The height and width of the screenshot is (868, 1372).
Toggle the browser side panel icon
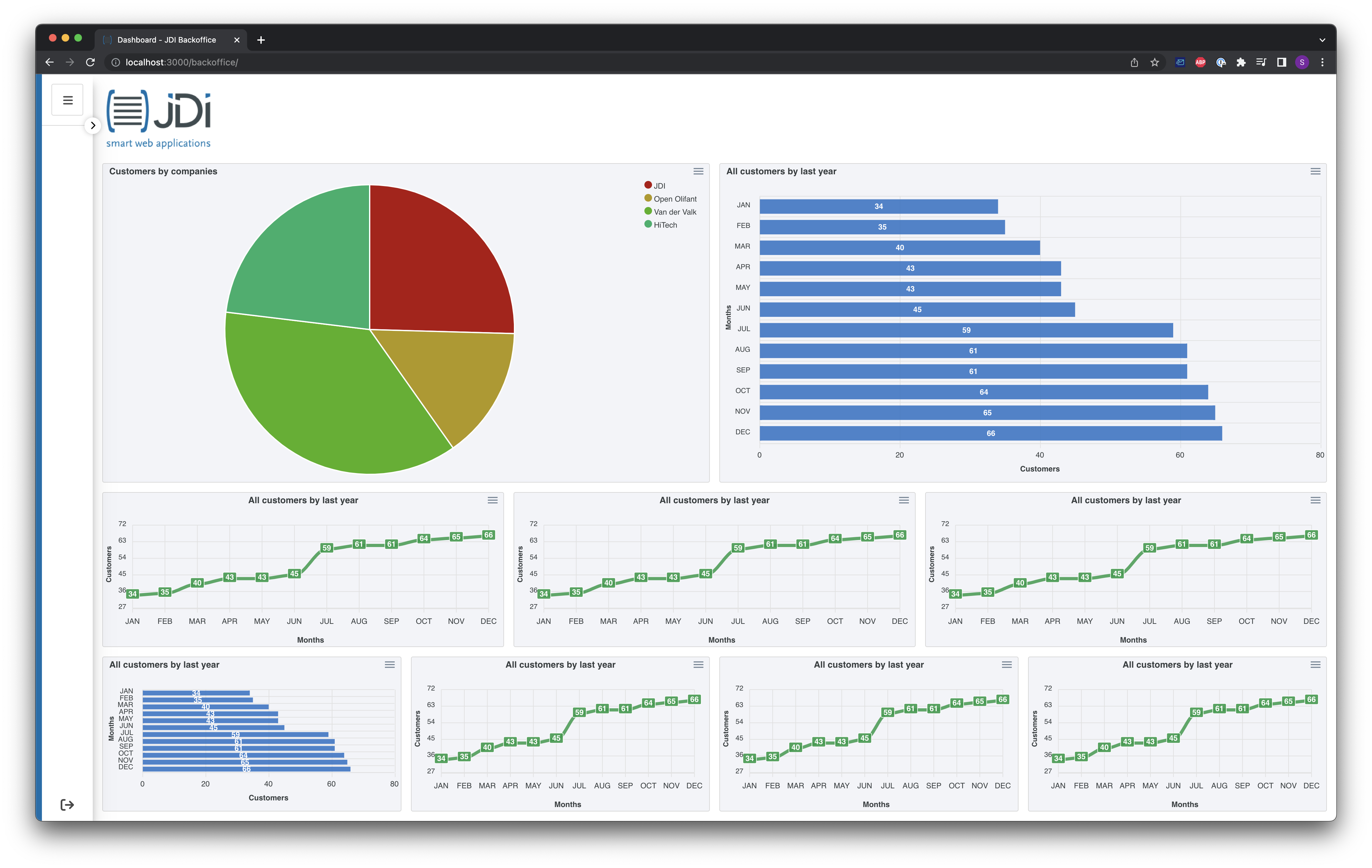(x=1281, y=62)
